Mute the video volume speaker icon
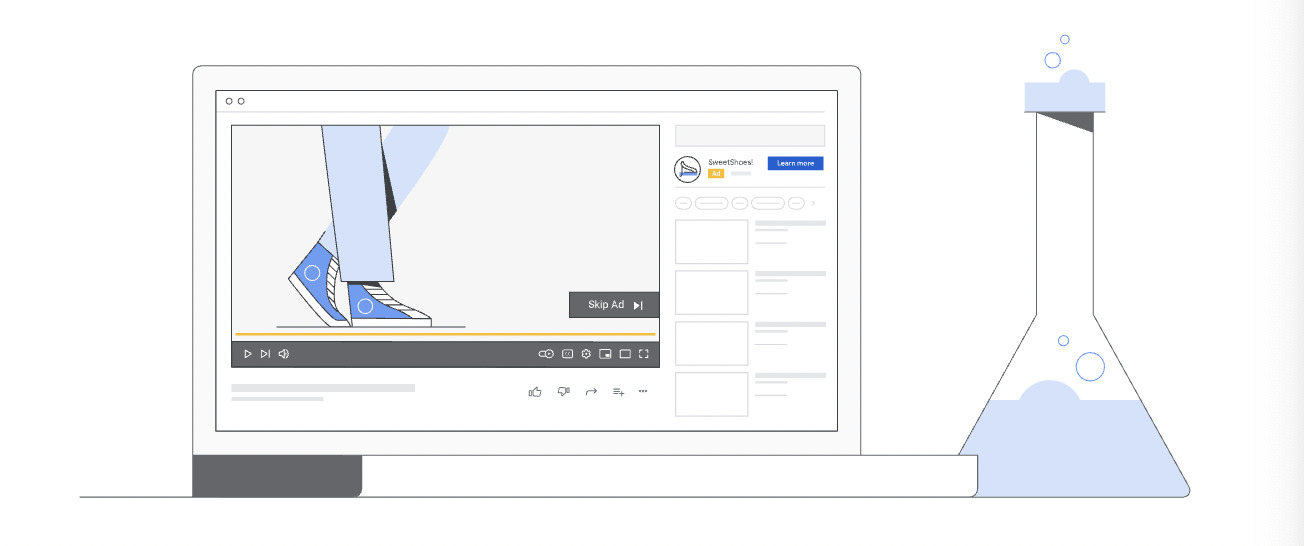Image resolution: width=1304 pixels, height=546 pixels. pos(284,354)
